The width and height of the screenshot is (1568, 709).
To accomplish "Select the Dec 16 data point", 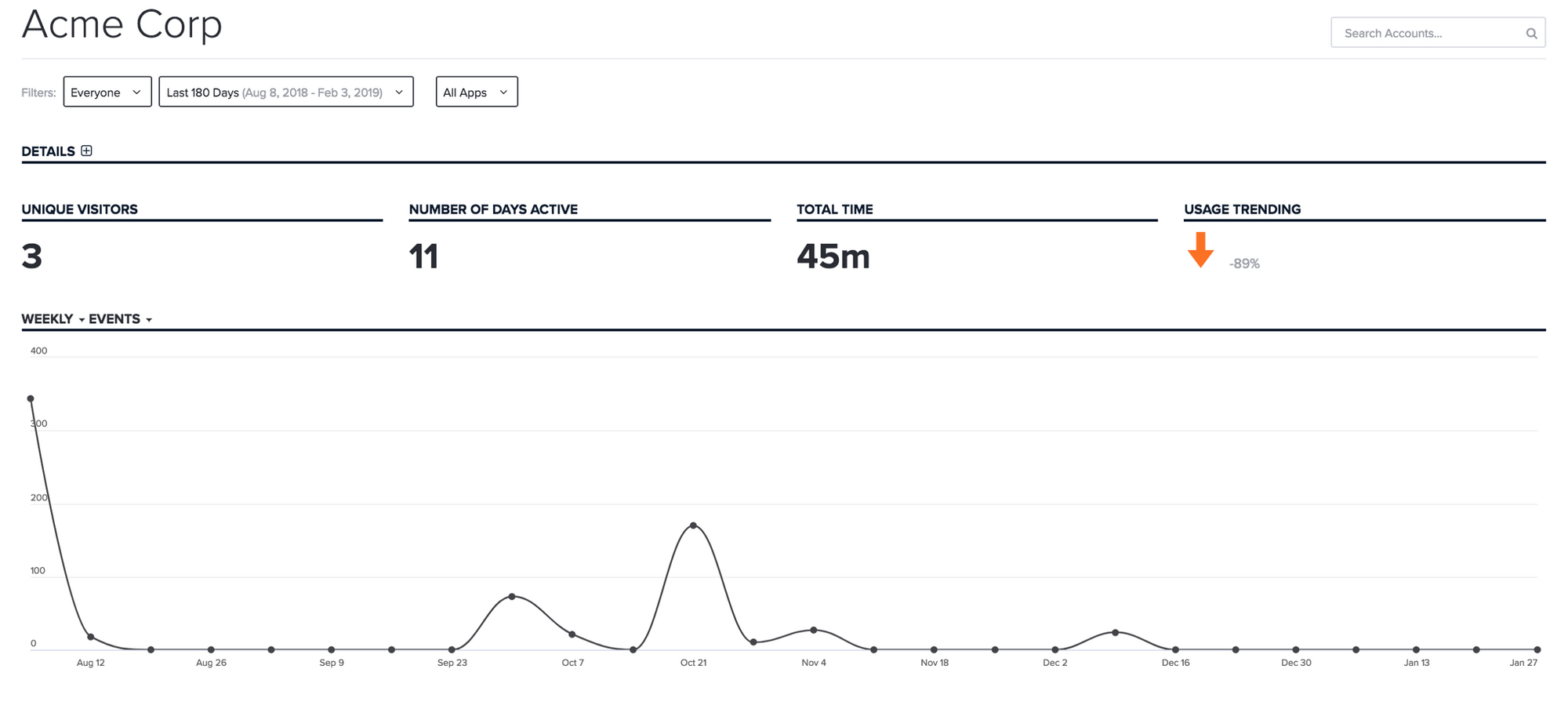I will pos(1175,649).
